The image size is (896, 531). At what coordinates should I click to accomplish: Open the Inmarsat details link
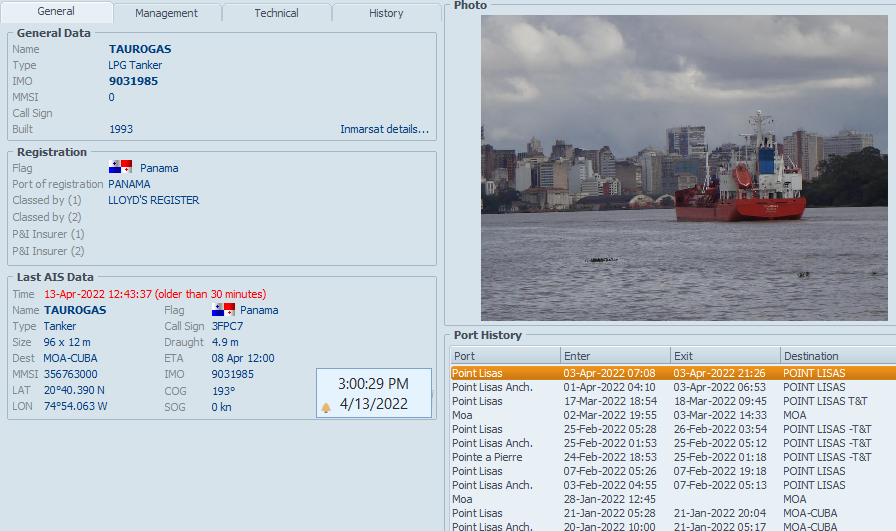[385, 129]
